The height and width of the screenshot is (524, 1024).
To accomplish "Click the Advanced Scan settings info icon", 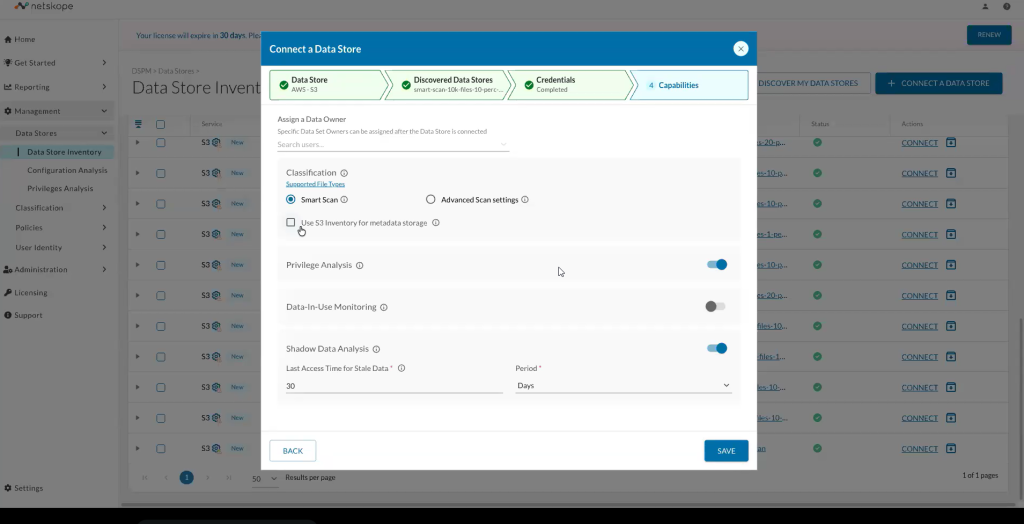I will (525, 200).
